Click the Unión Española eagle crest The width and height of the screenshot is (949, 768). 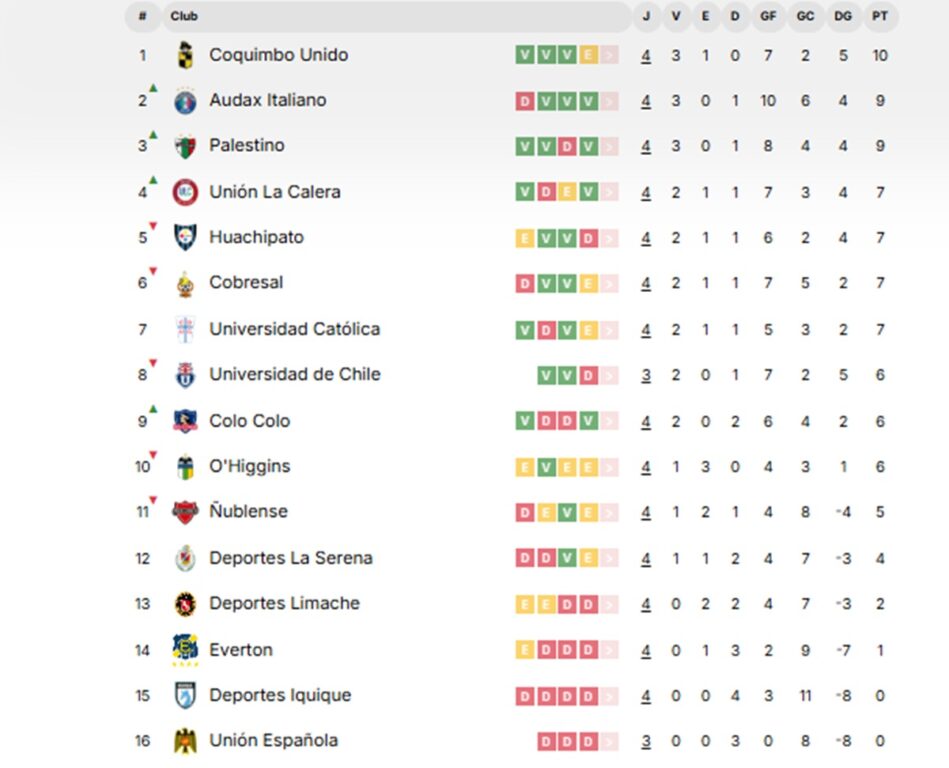click(x=185, y=741)
